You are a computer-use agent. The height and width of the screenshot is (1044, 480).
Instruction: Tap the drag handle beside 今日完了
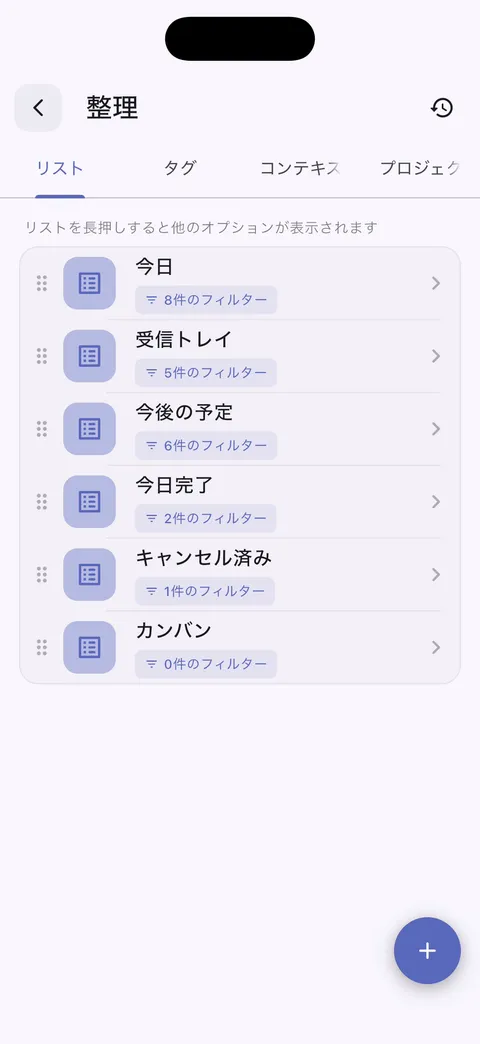pyautogui.click(x=41, y=501)
